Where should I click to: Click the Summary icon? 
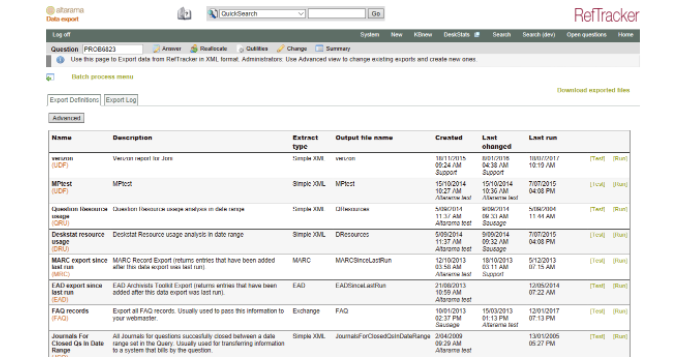tap(319, 49)
